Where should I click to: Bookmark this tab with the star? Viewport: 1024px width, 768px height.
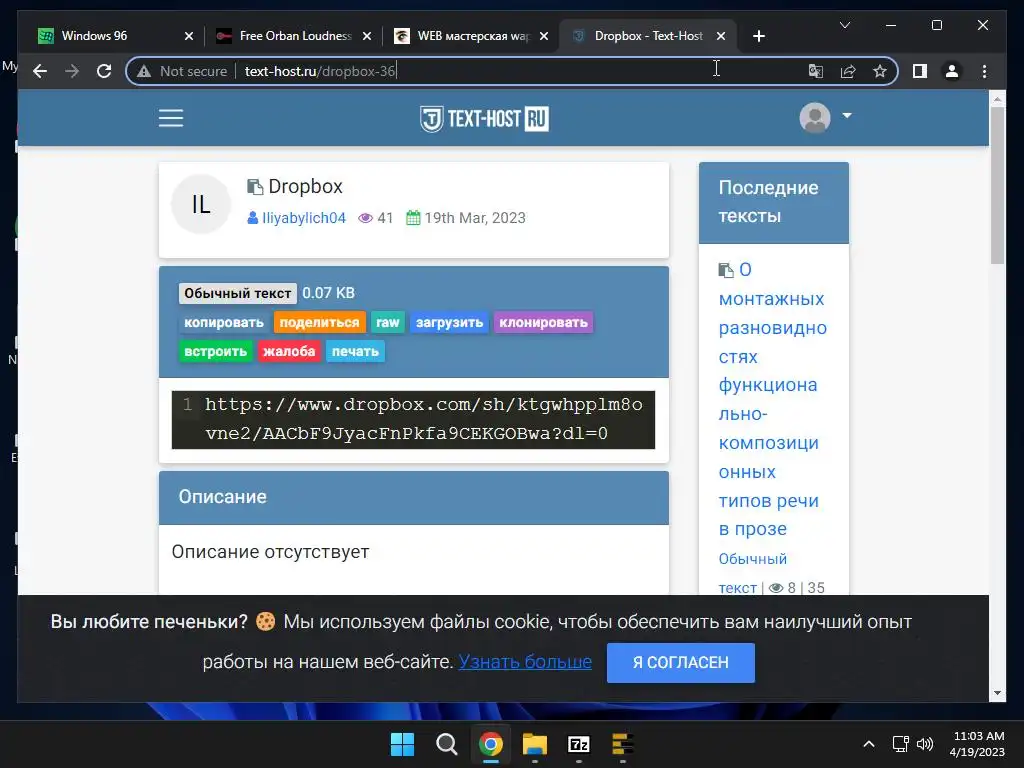click(x=880, y=71)
